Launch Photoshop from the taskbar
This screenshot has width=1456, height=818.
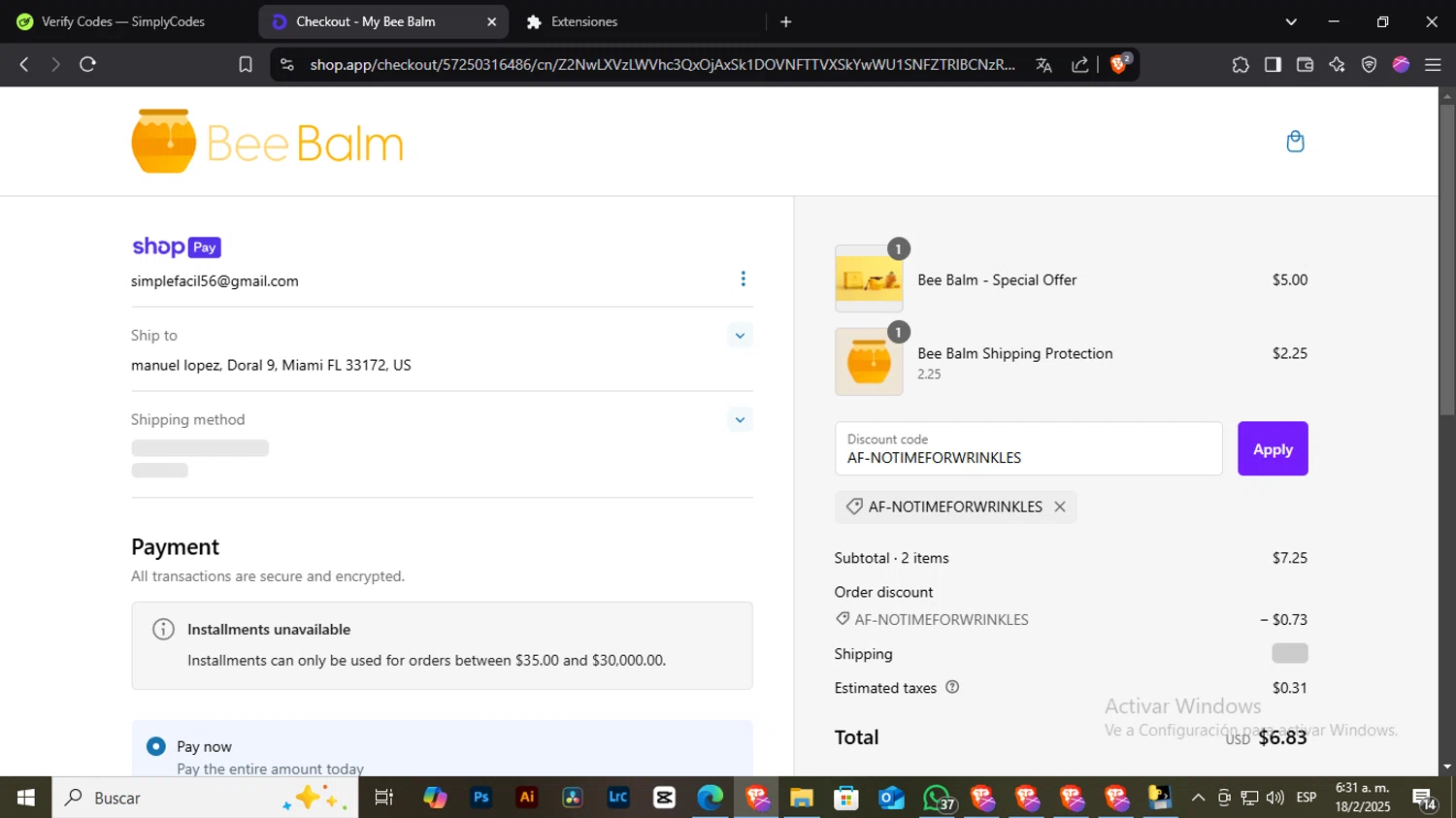click(x=481, y=798)
